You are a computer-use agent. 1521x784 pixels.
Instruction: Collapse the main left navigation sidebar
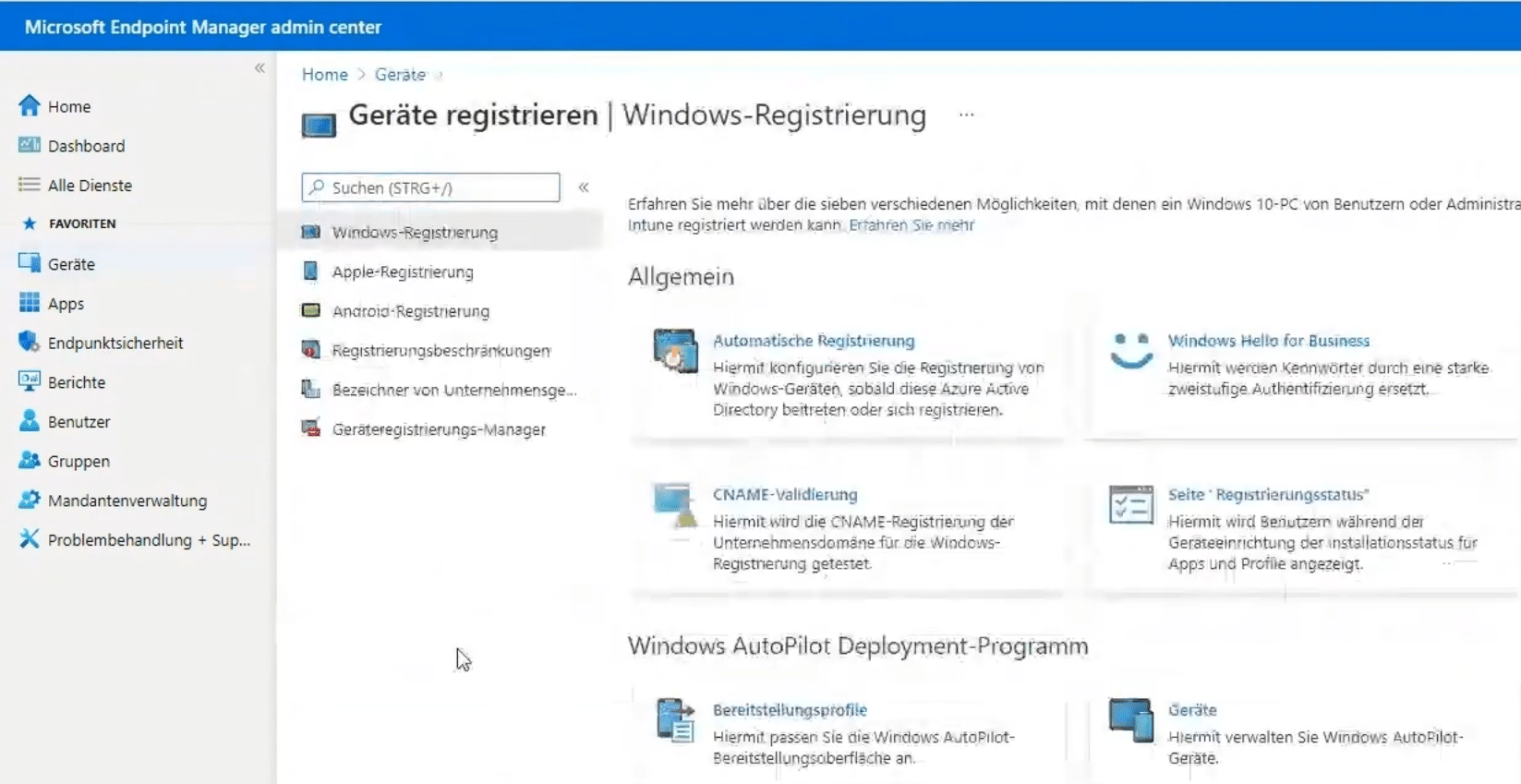[x=260, y=67]
